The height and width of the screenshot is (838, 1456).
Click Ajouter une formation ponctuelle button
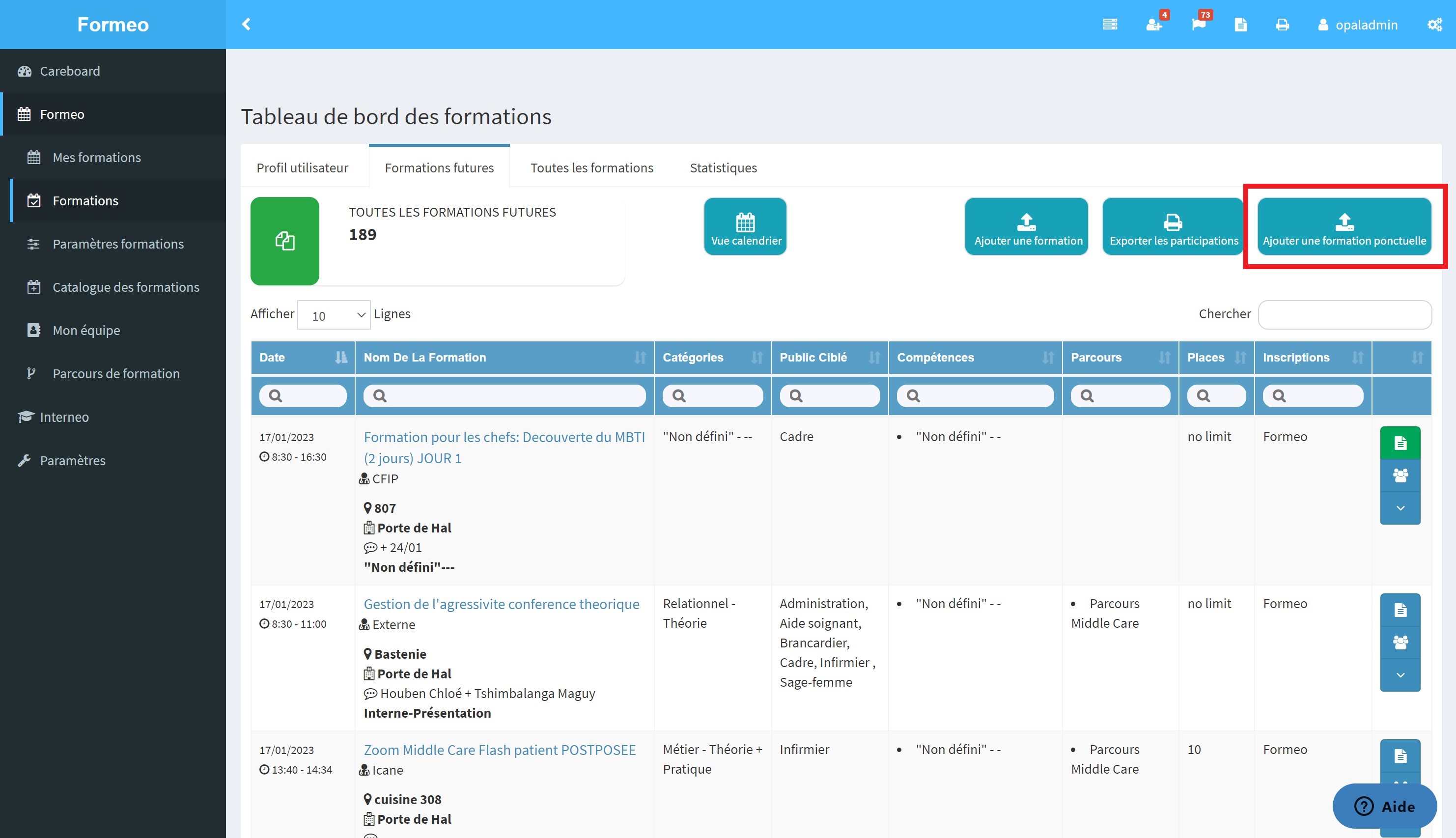pyautogui.click(x=1344, y=226)
